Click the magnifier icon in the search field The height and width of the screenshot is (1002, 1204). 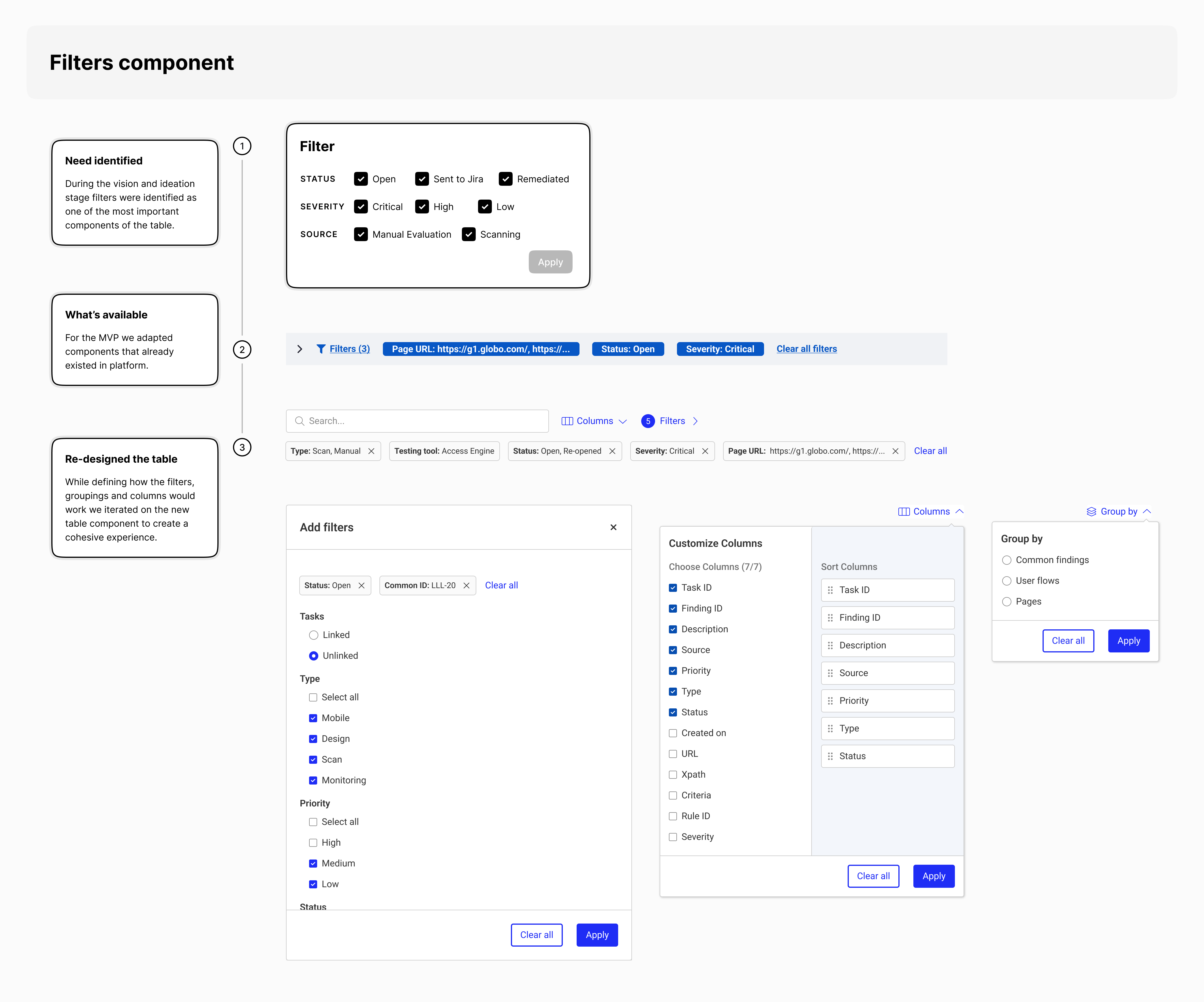pos(299,421)
